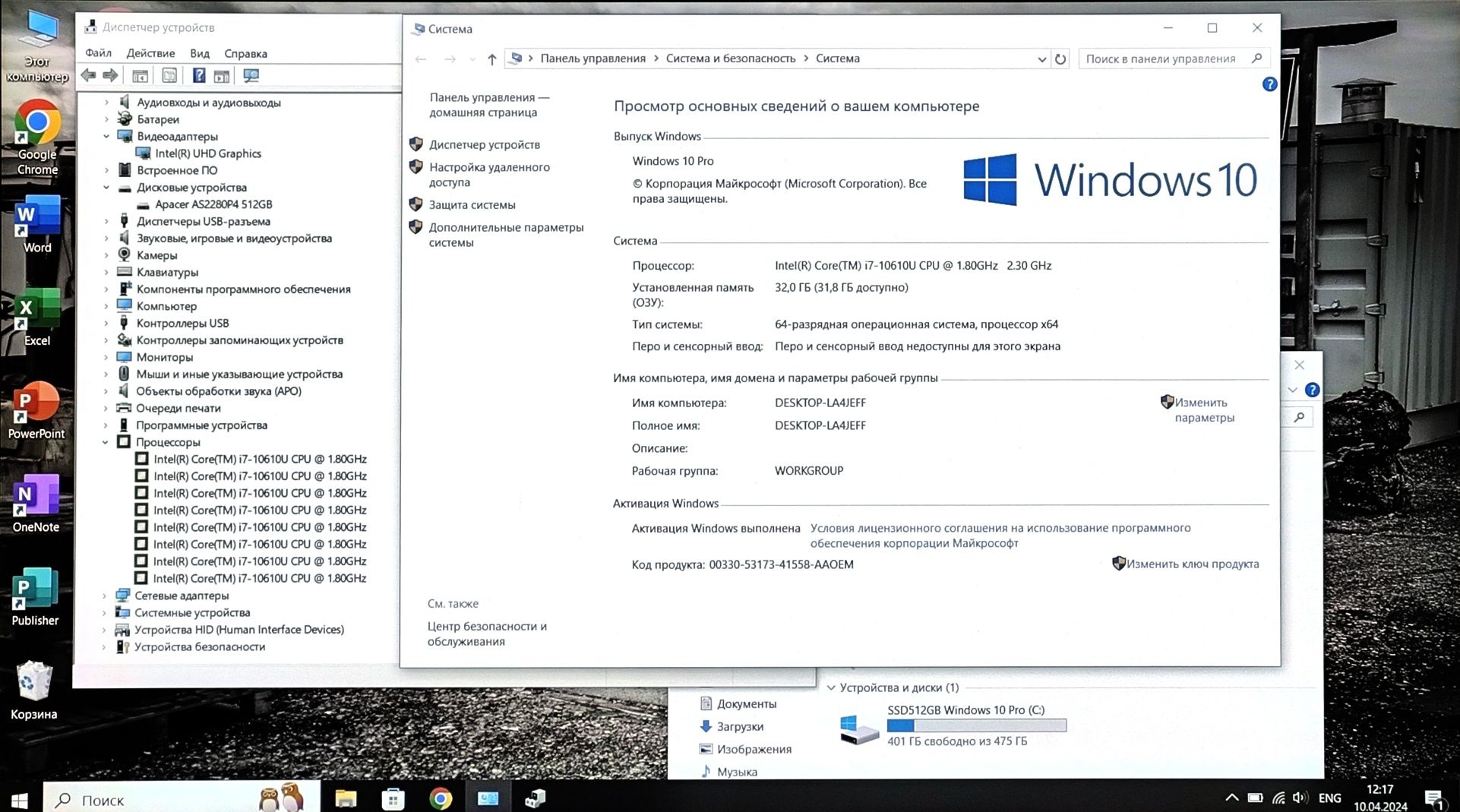Open the PowerPoint desktop shortcut

(36, 411)
